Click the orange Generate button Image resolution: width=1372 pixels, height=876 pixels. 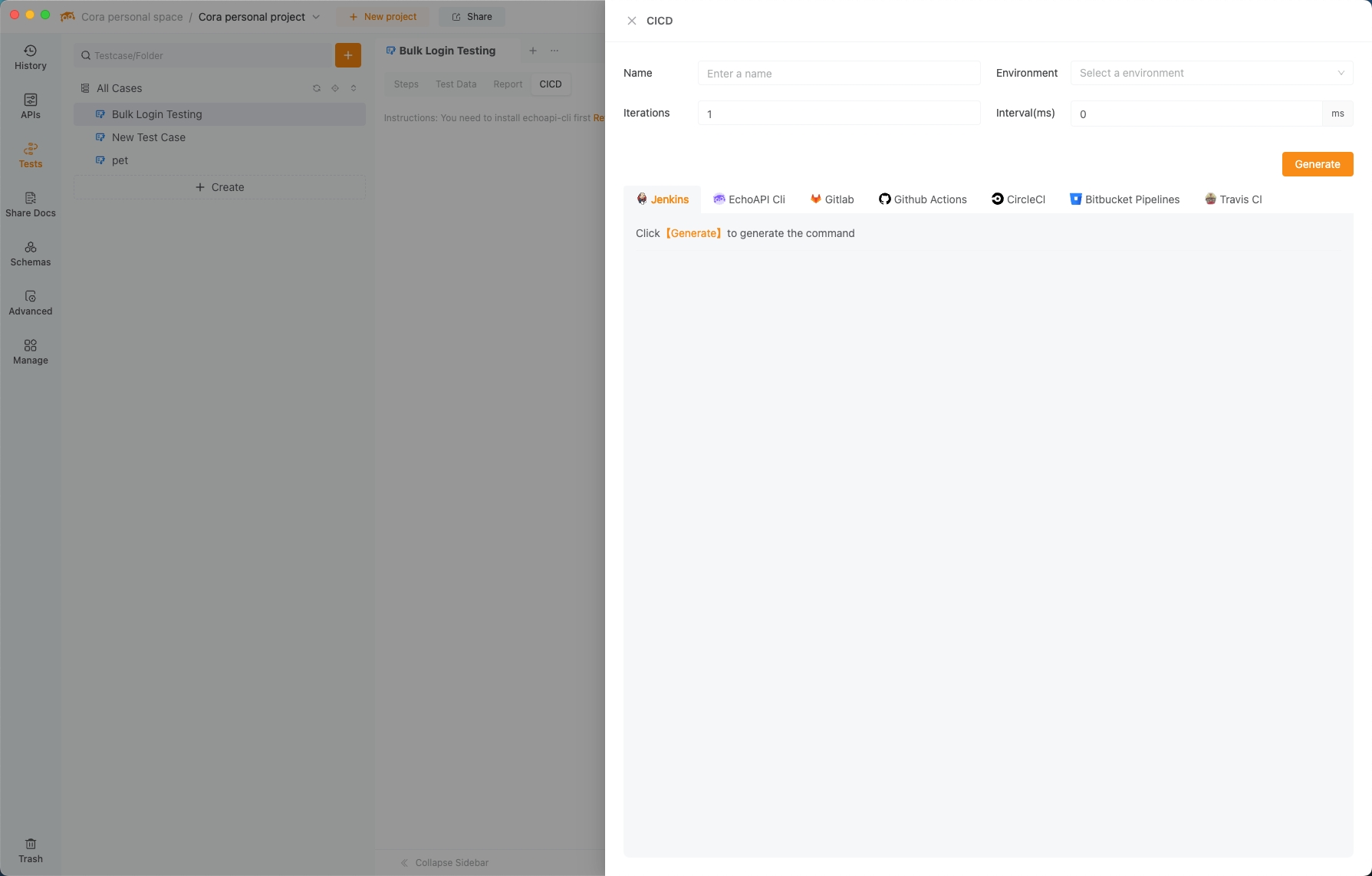tap(1318, 164)
